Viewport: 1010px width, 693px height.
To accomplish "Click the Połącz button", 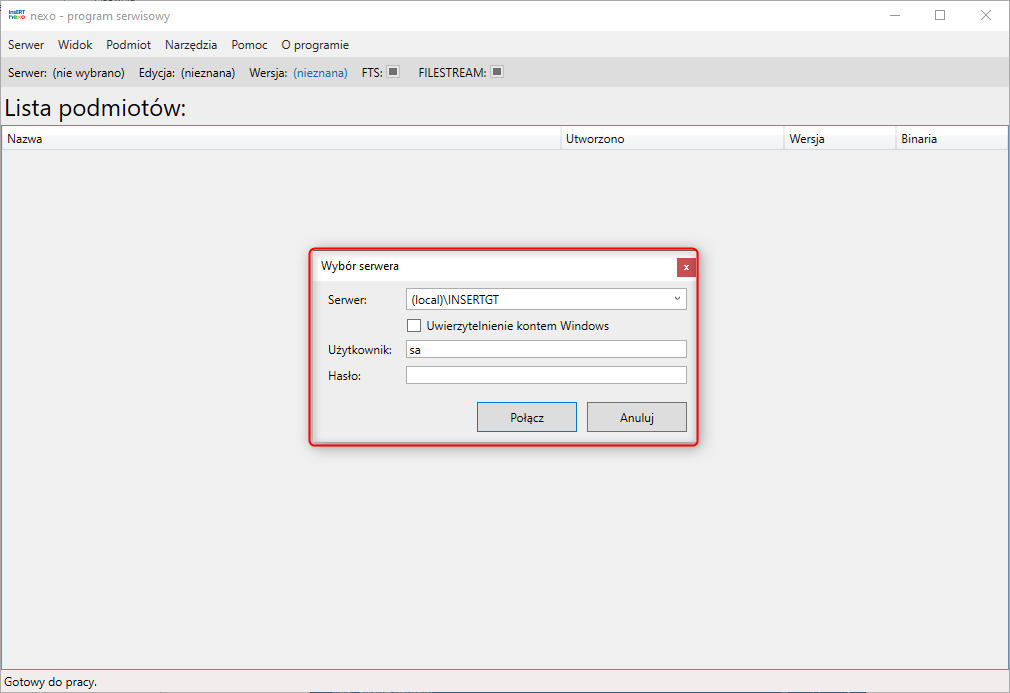I will (x=527, y=417).
